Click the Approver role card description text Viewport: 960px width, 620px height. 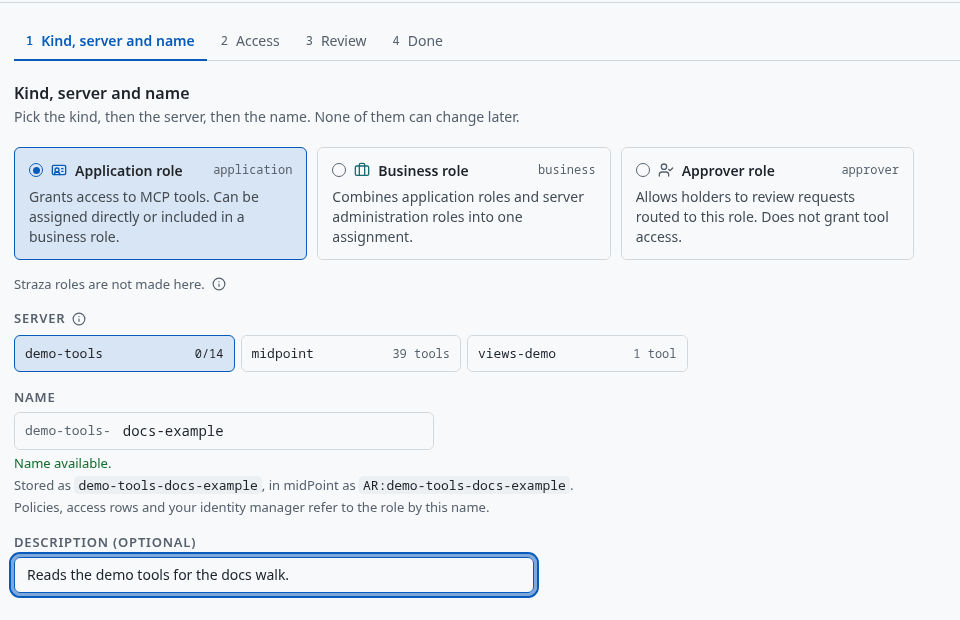pos(762,217)
